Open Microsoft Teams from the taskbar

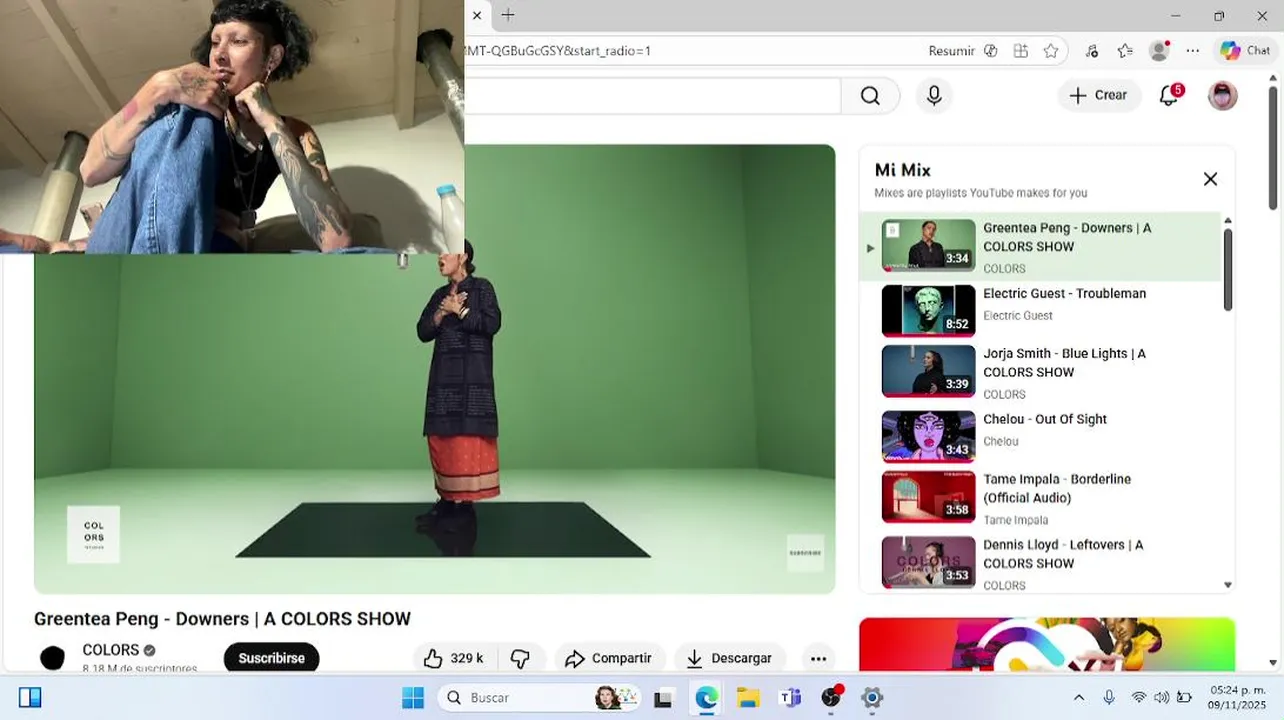tap(790, 698)
